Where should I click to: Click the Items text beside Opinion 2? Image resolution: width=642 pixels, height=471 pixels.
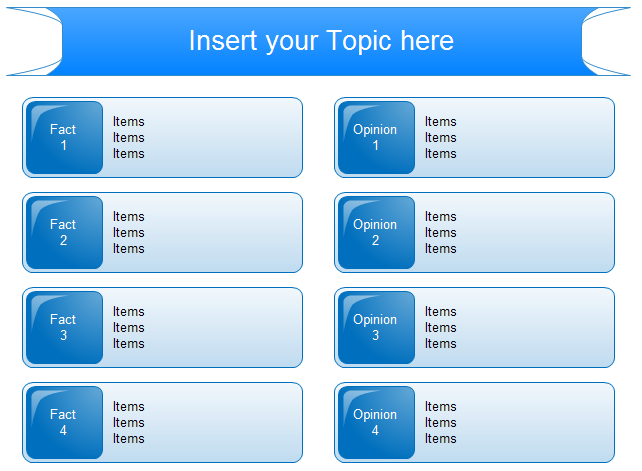coord(440,233)
